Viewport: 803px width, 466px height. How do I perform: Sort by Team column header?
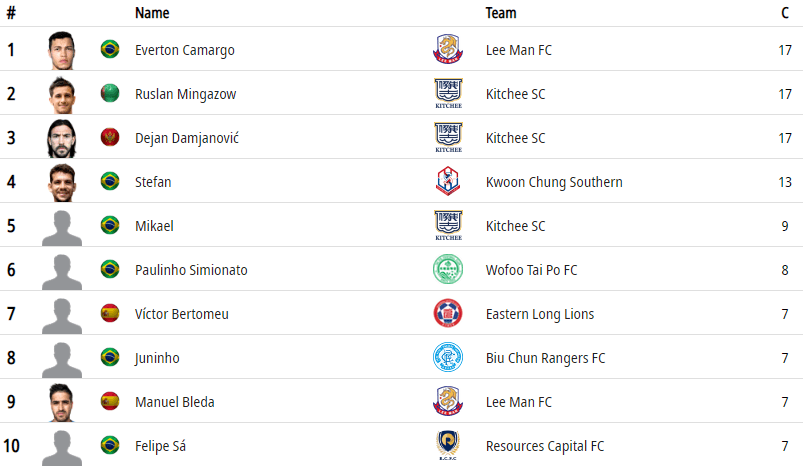coord(501,13)
